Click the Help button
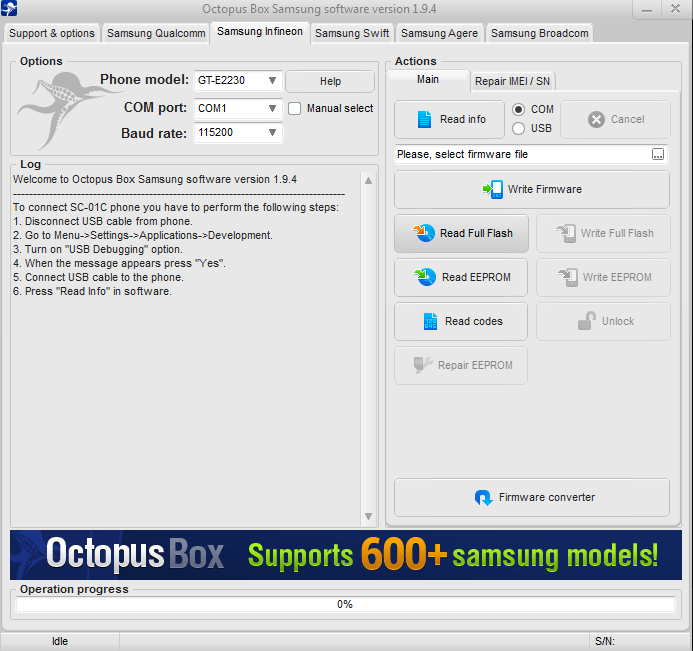 pos(330,81)
